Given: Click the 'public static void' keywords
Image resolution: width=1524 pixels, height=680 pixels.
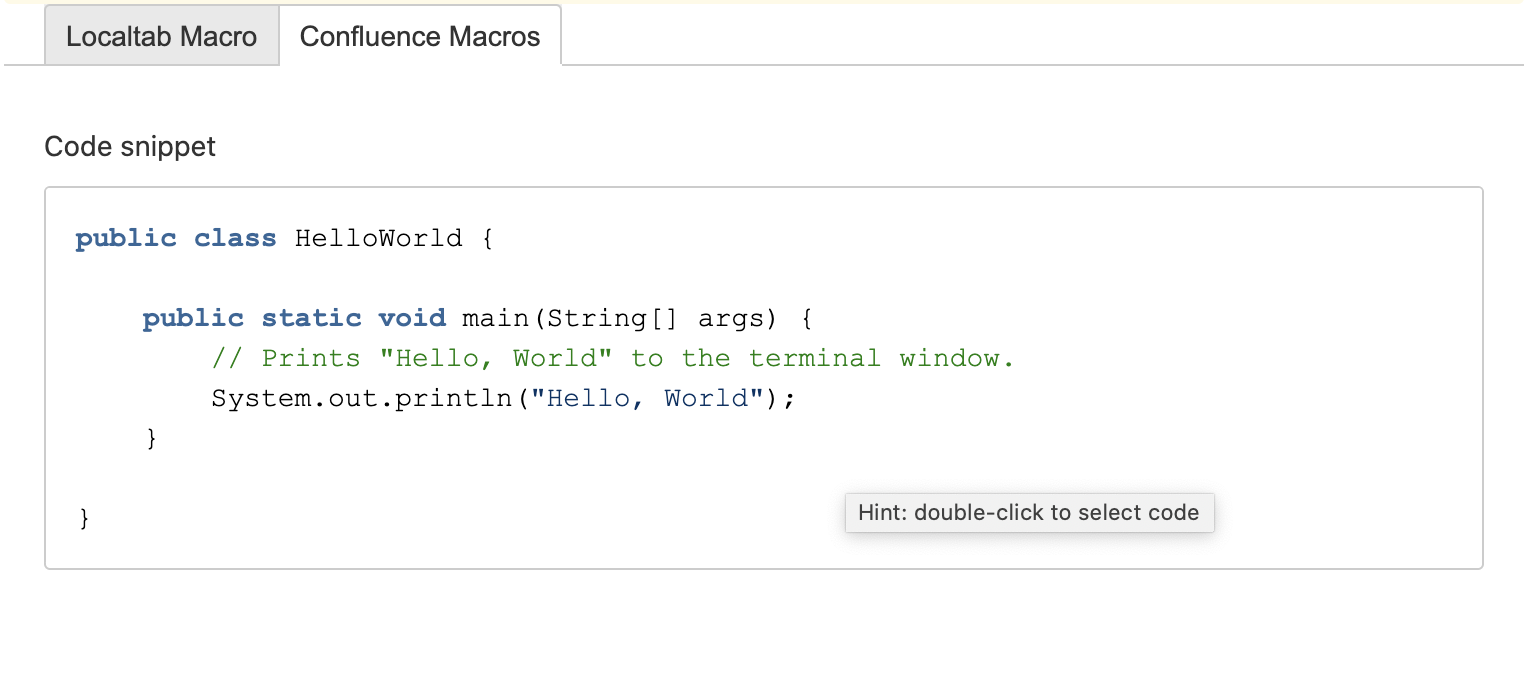Looking at the screenshot, I should click(x=295, y=317).
